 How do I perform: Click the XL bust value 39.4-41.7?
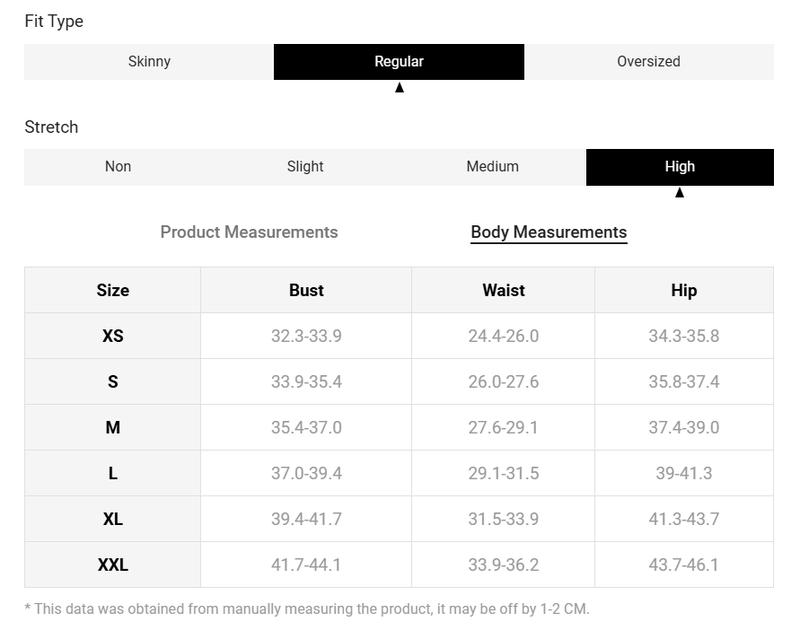pyautogui.click(x=306, y=519)
